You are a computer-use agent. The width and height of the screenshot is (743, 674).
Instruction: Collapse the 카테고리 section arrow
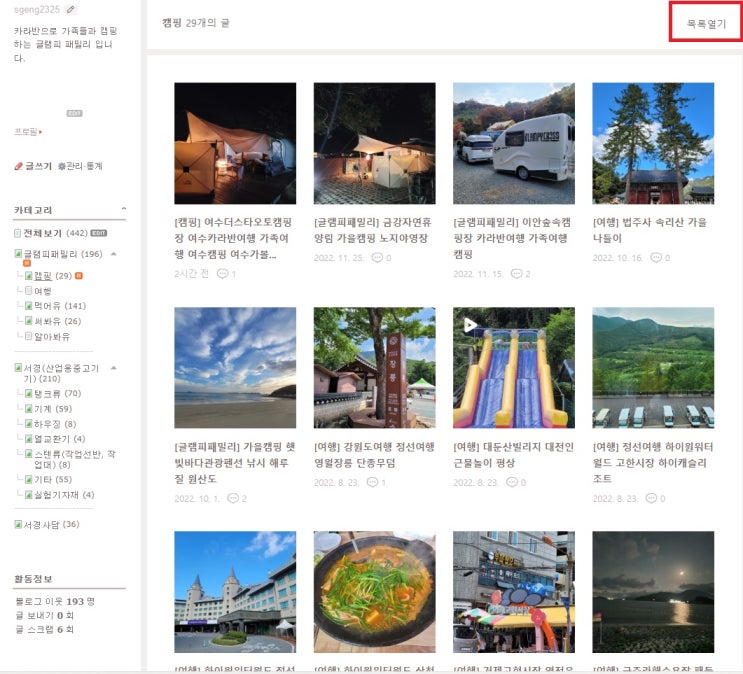point(124,209)
